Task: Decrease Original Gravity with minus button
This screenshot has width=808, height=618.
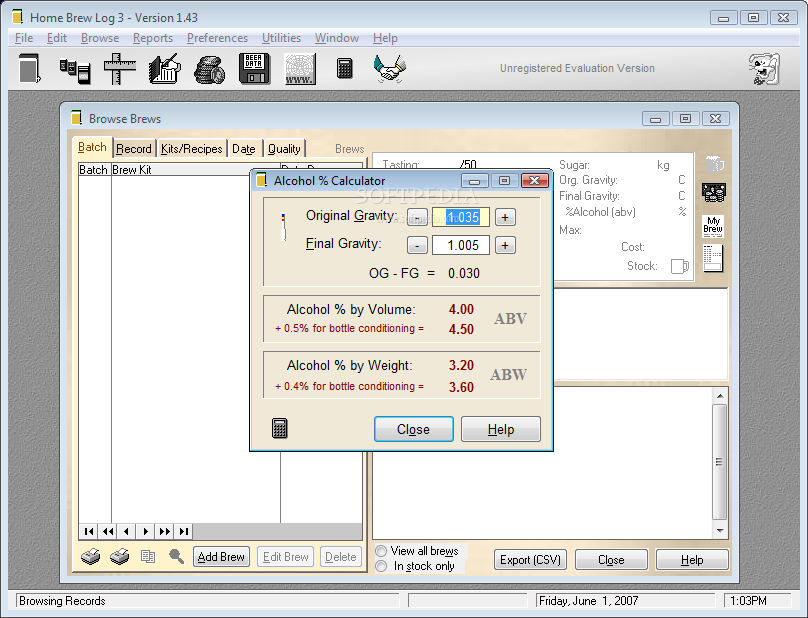Action: (417, 217)
